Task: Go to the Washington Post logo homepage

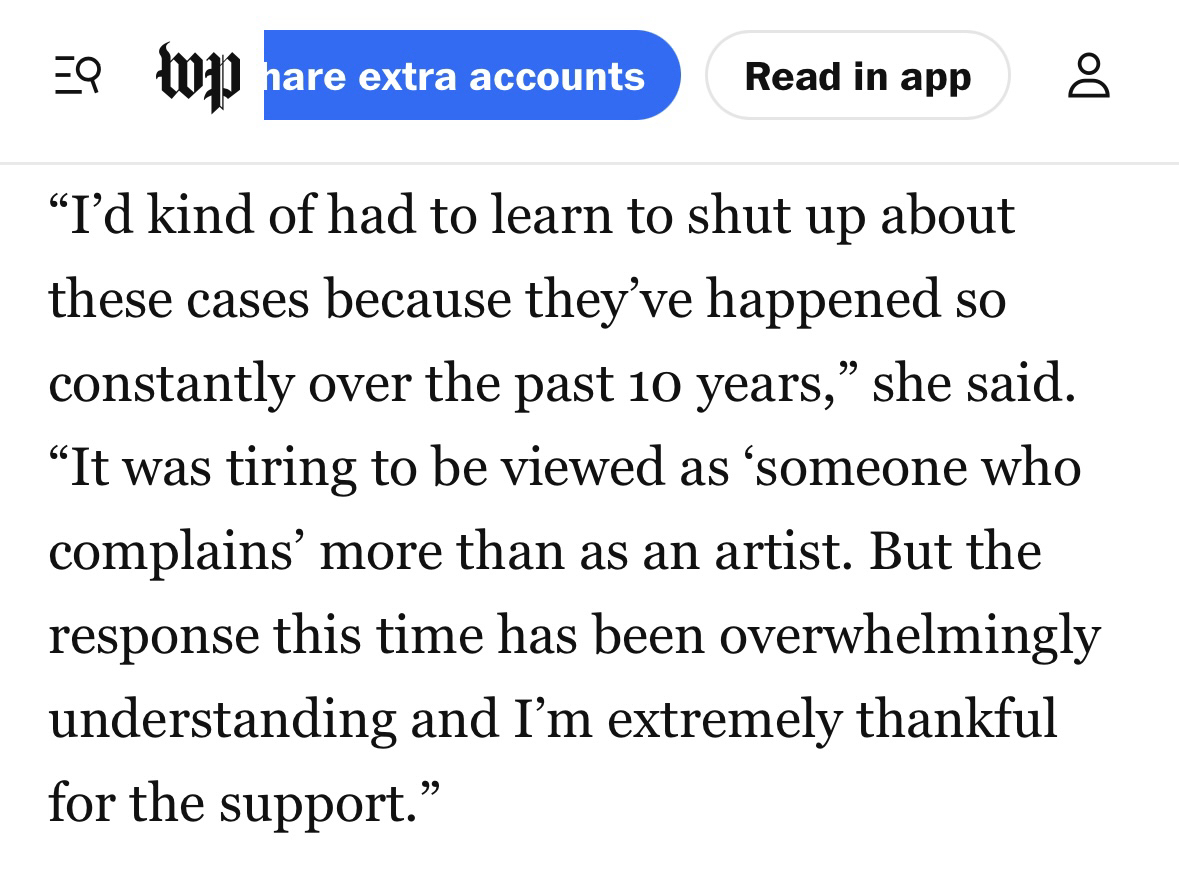Action: (x=199, y=76)
